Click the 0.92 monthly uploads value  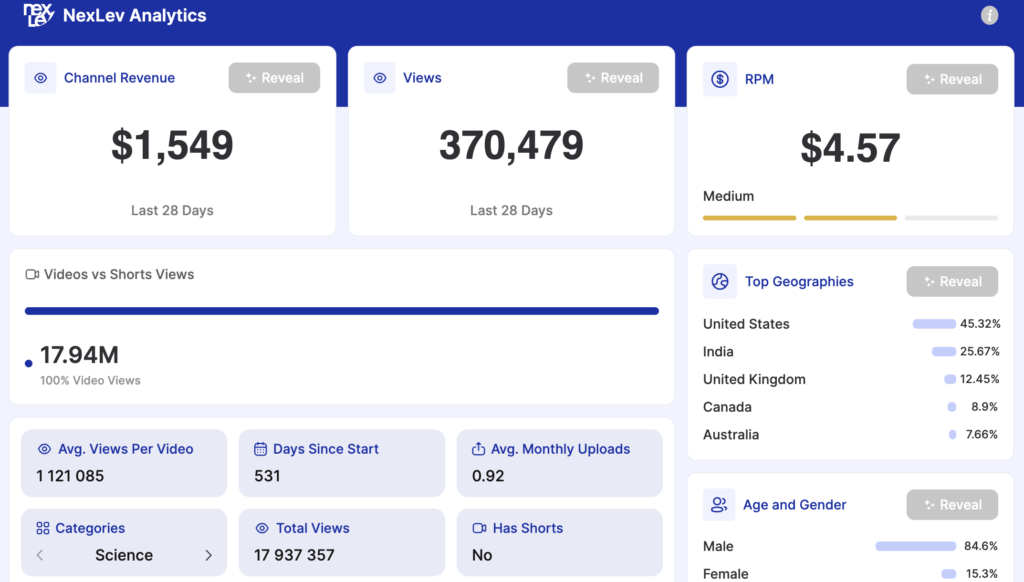(488, 476)
